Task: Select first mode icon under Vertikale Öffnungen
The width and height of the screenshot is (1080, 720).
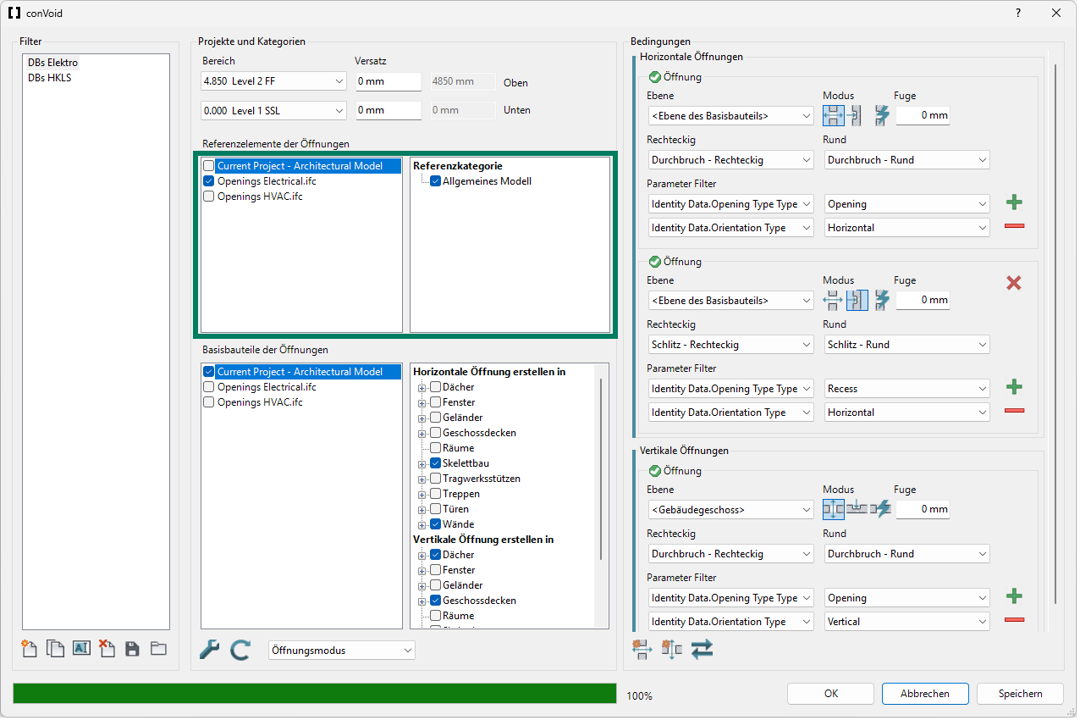Action: click(833, 509)
